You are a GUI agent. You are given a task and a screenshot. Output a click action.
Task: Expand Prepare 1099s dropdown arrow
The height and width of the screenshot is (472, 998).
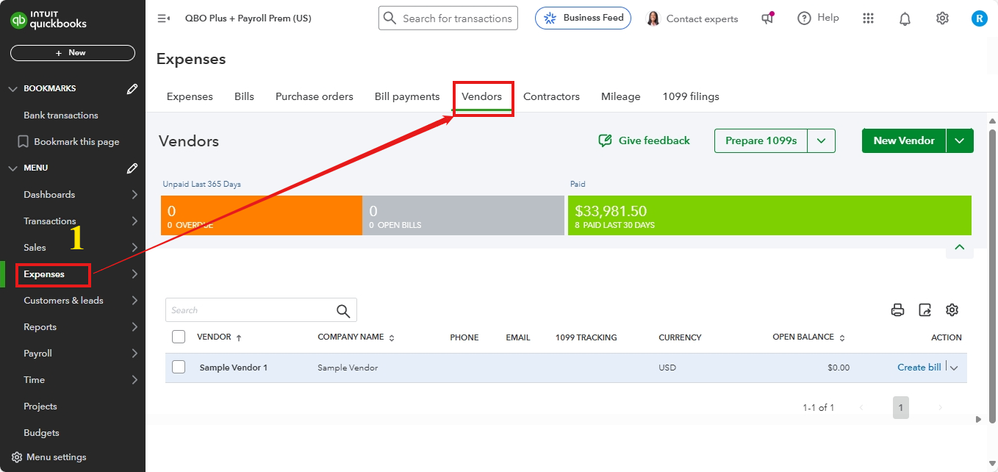point(821,141)
